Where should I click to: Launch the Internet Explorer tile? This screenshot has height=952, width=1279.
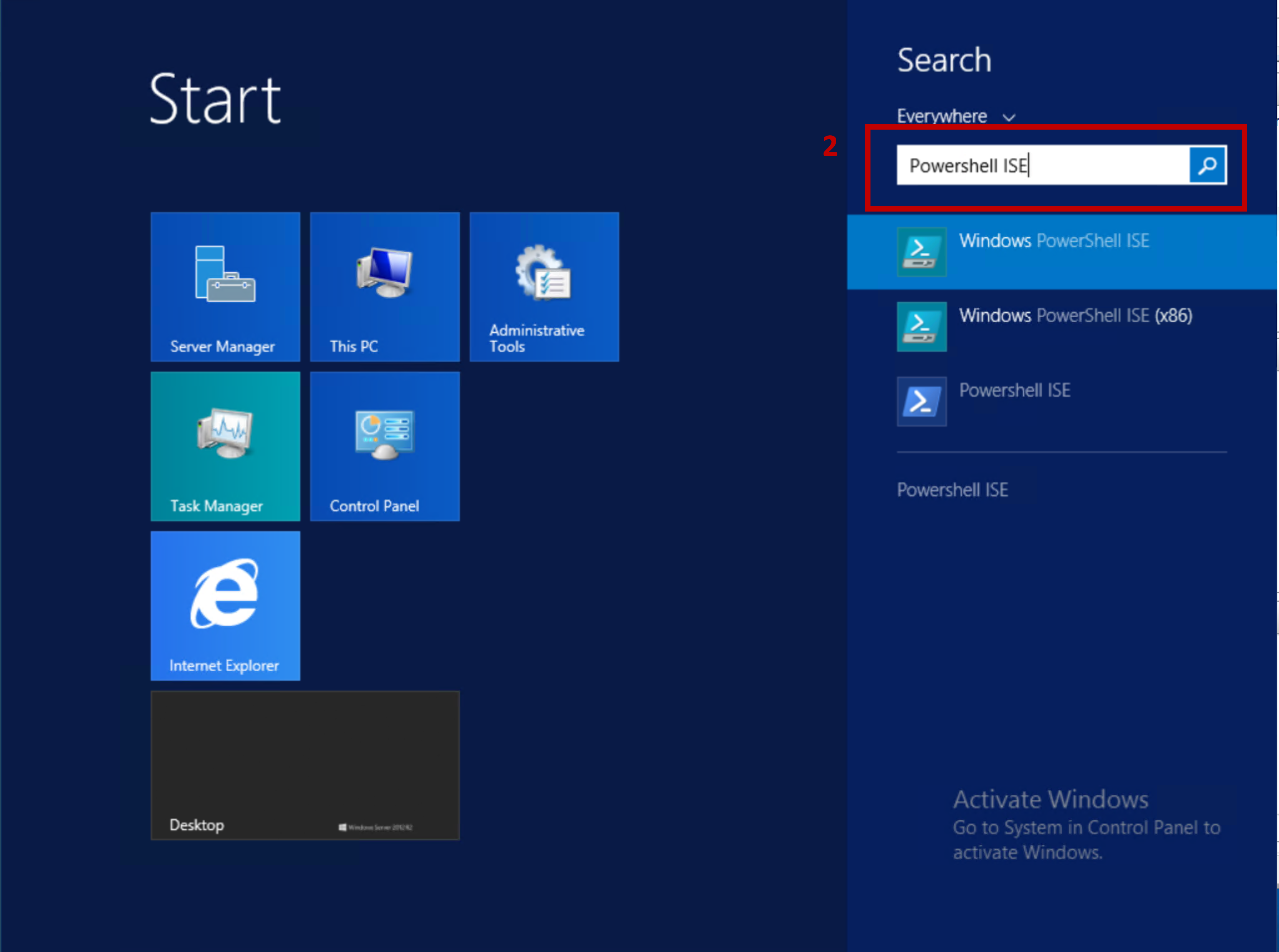pos(225,606)
